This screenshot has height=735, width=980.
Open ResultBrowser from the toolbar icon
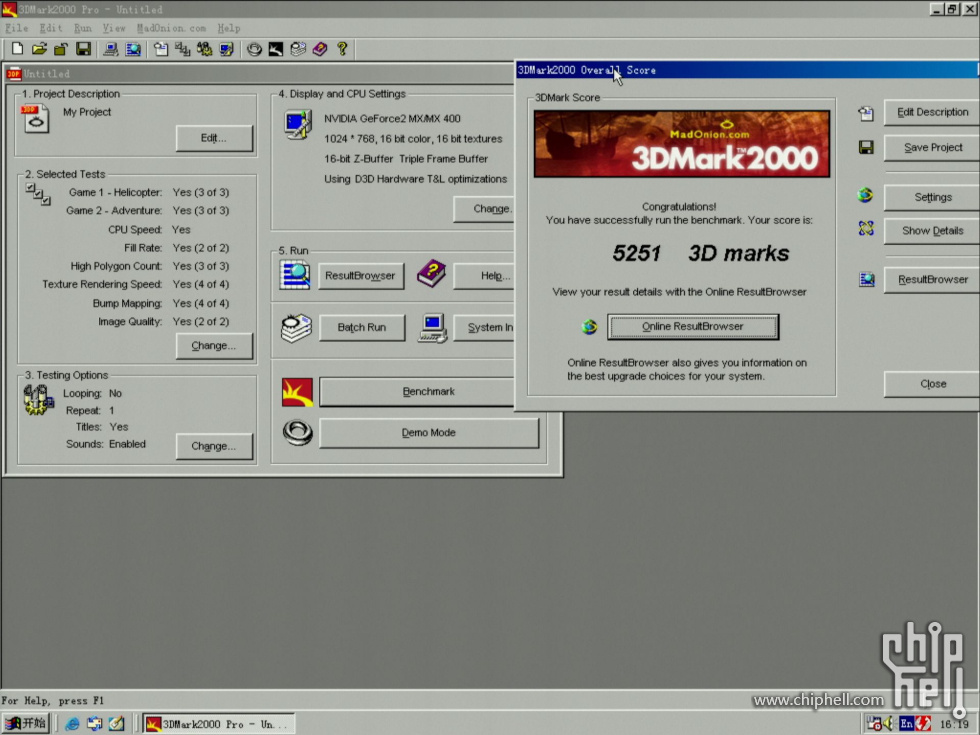[133, 49]
